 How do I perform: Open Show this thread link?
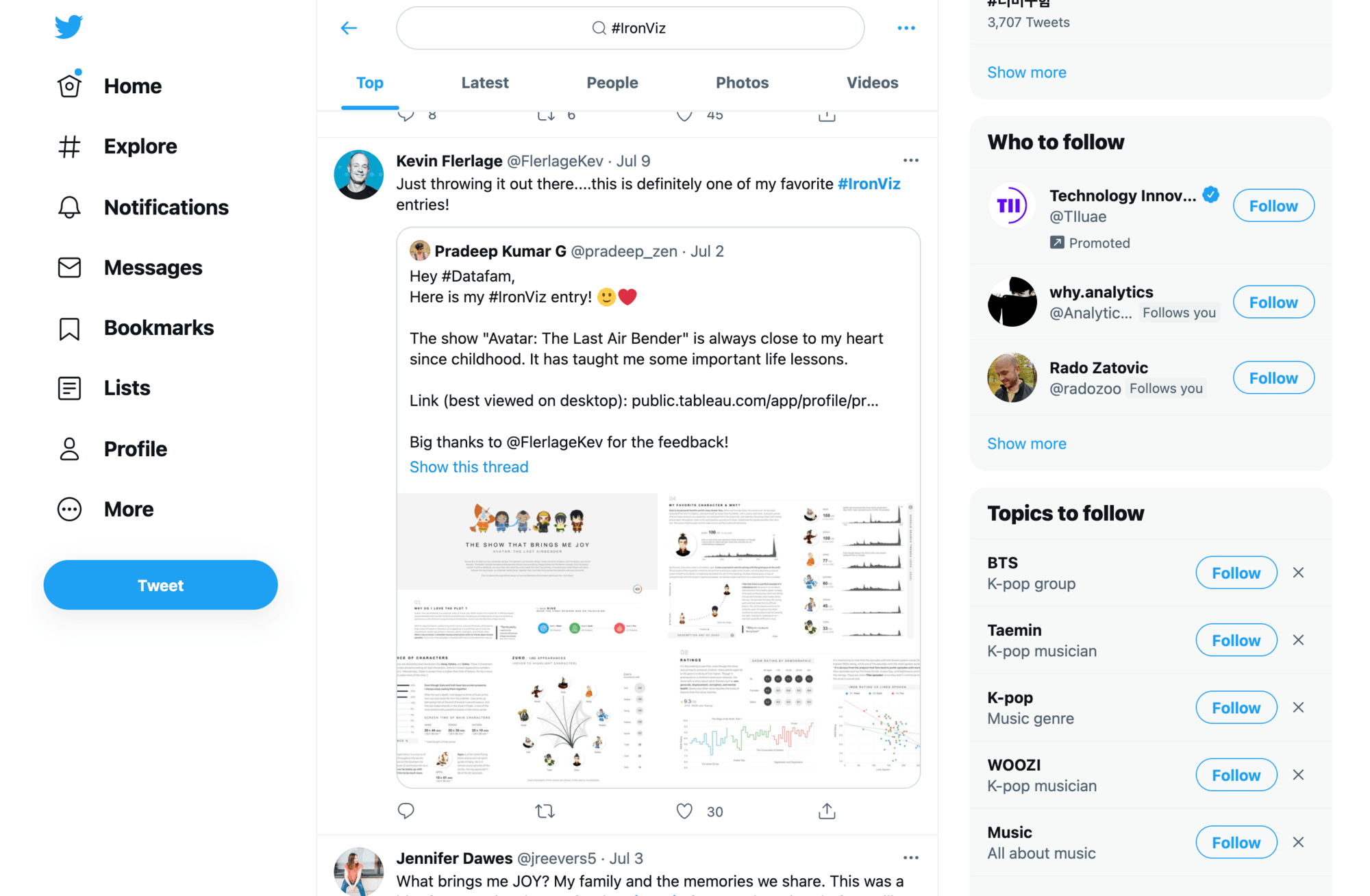click(x=469, y=467)
